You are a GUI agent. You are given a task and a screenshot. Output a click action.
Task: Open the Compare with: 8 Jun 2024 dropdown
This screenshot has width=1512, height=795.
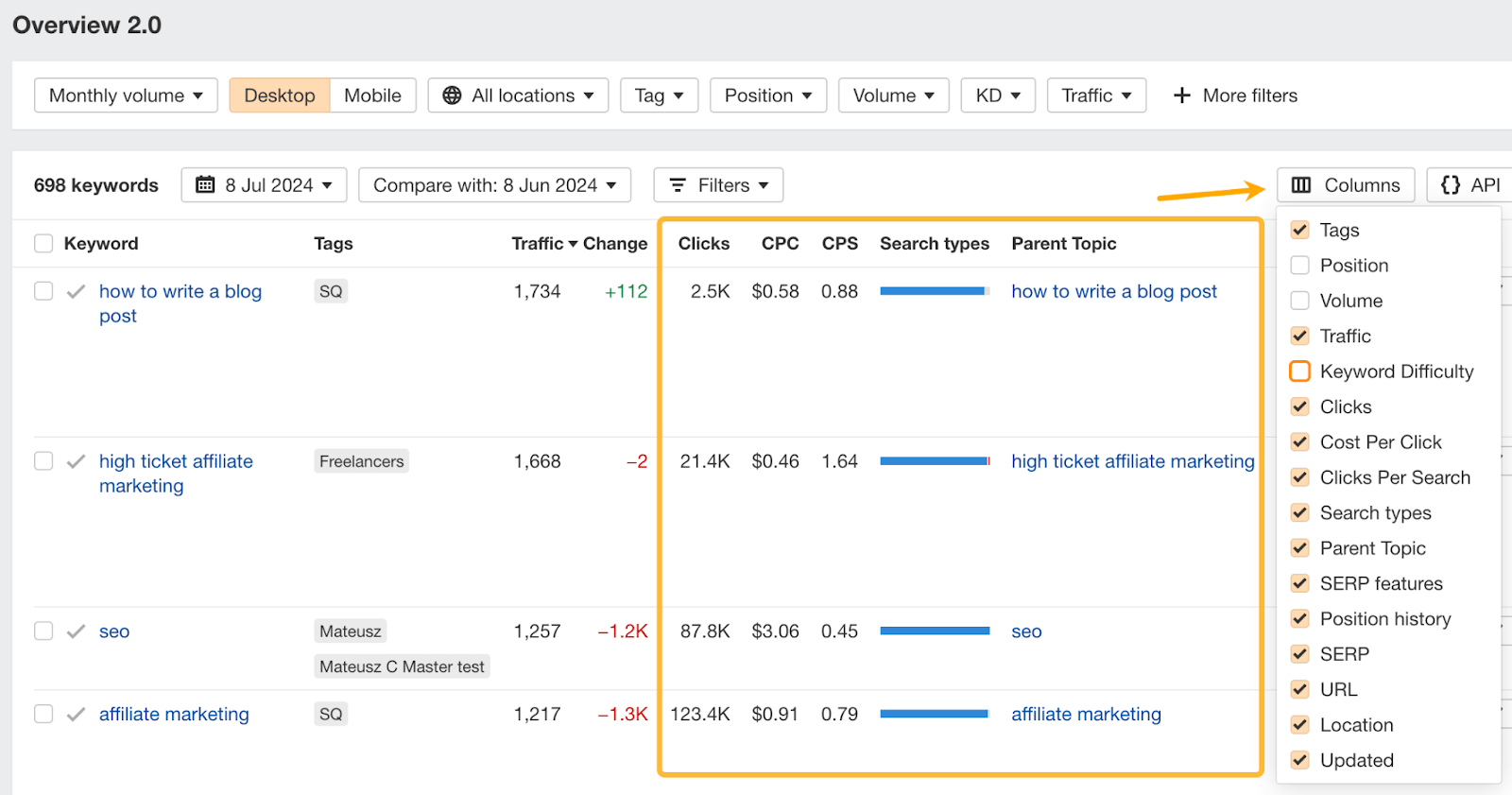(494, 185)
